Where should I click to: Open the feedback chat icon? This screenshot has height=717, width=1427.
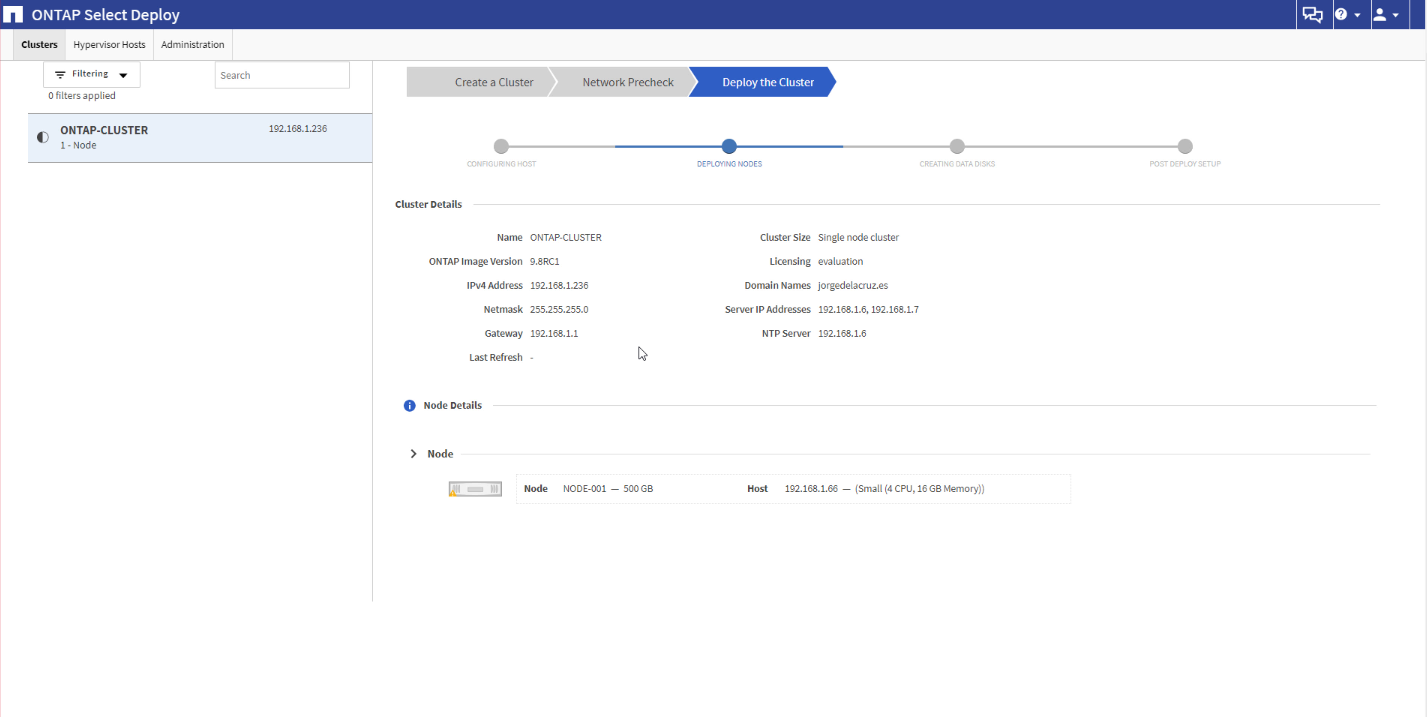coord(1311,15)
